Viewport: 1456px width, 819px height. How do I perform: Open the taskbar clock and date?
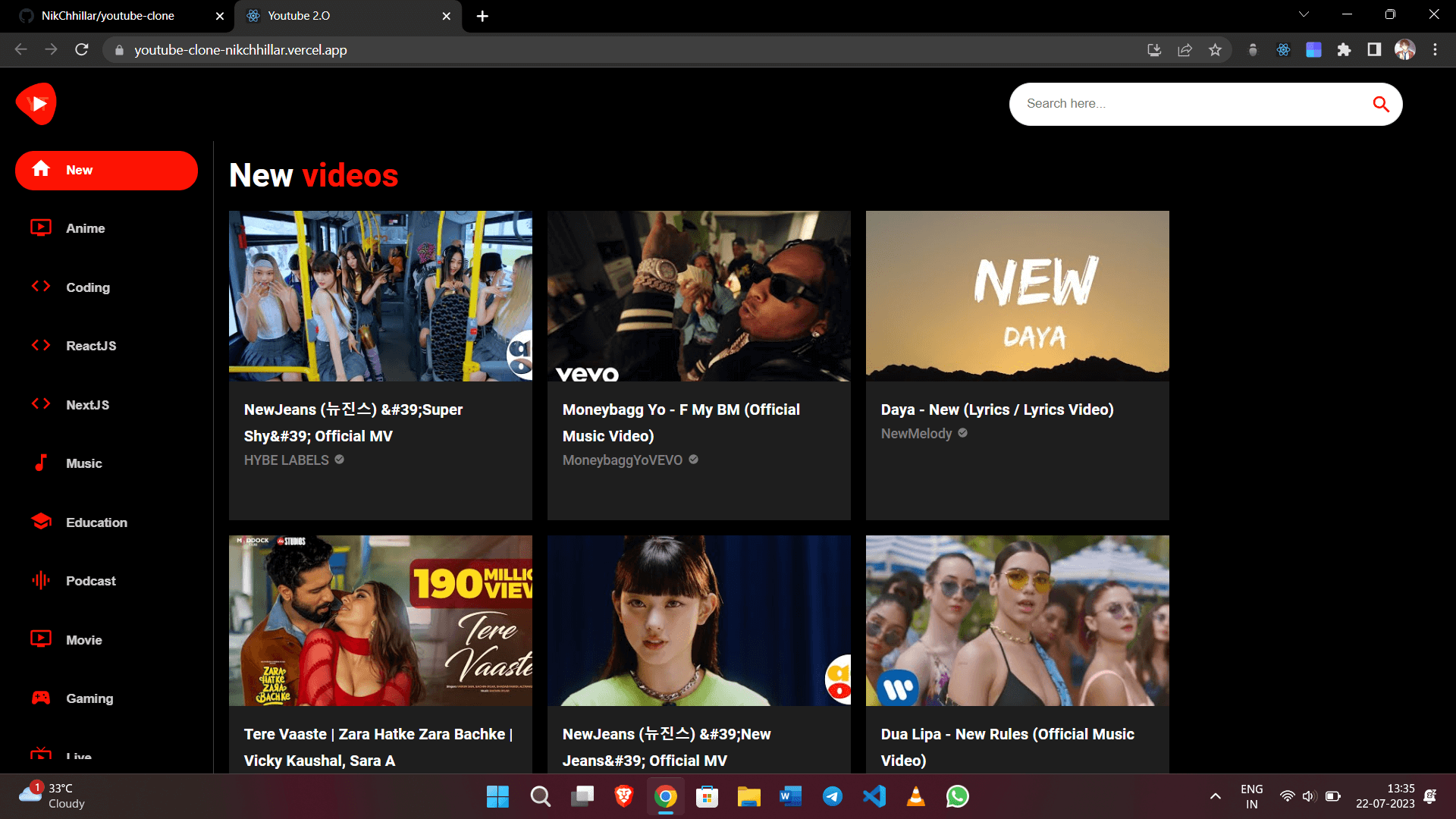tap(1385, 796)
